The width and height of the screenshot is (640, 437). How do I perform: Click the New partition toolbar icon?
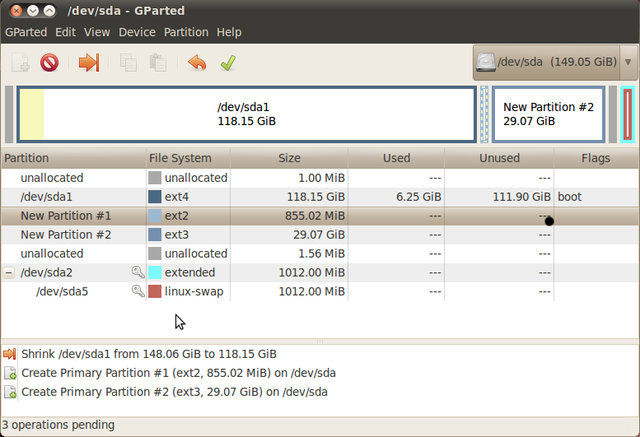tap(20, 63)
